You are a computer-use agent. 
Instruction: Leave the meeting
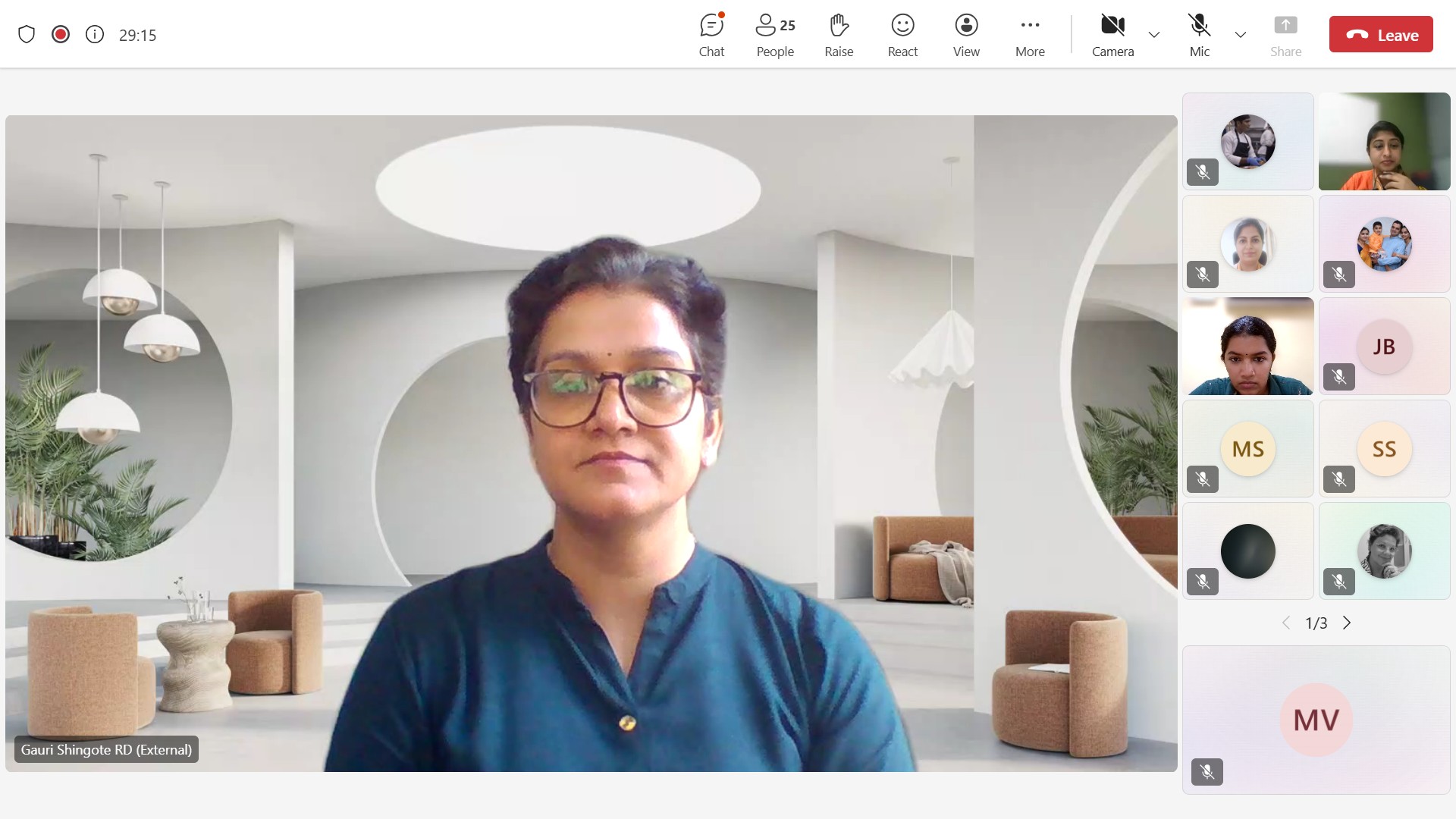(1381, 35)
